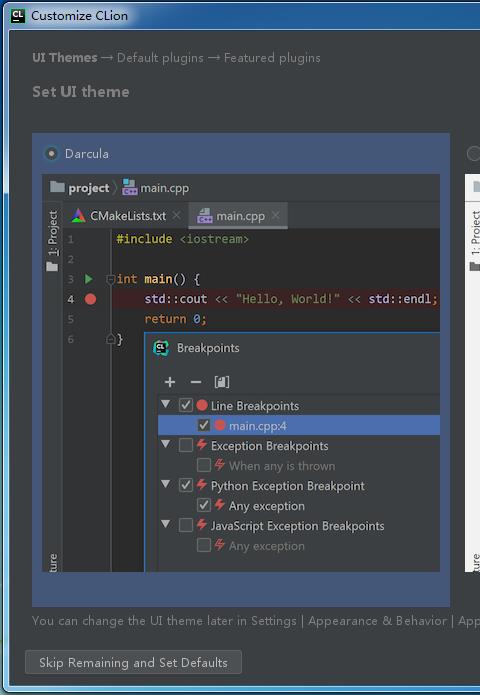
Task: Collapse JavaScript Exception Breakpoints group
Action: pos(166,524)
